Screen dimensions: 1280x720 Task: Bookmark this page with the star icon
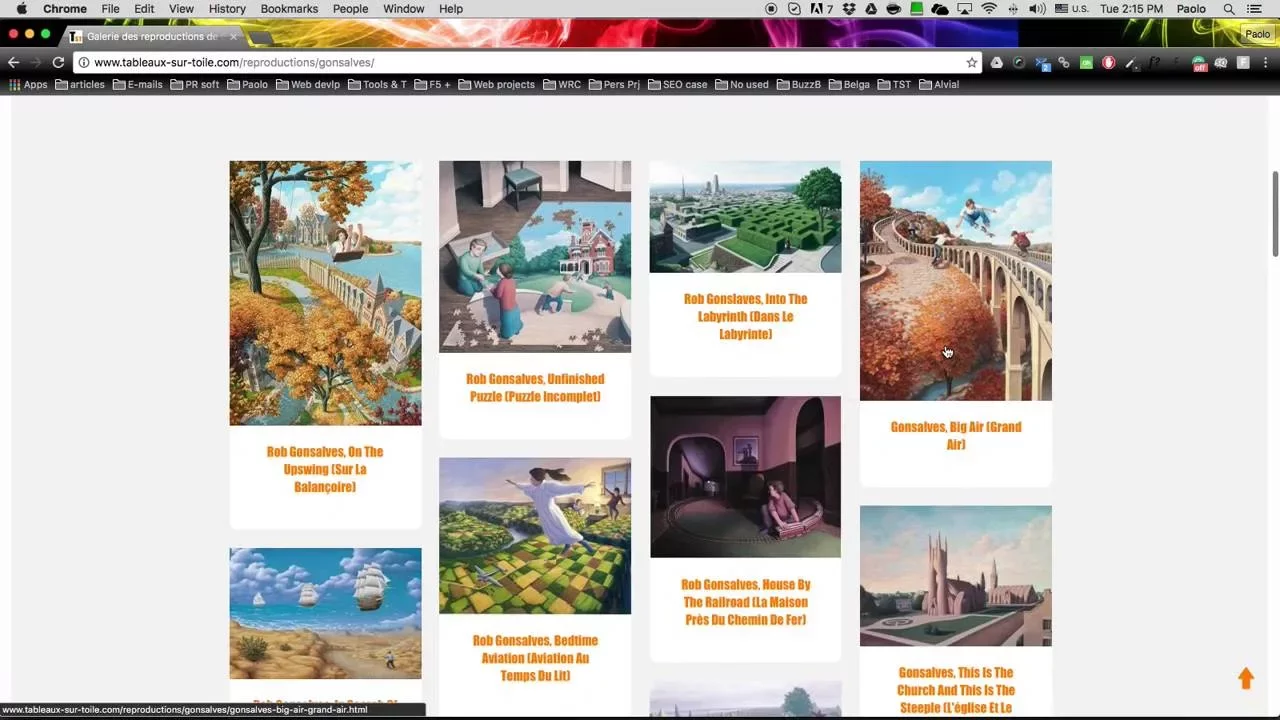click(x=971, y=62)
